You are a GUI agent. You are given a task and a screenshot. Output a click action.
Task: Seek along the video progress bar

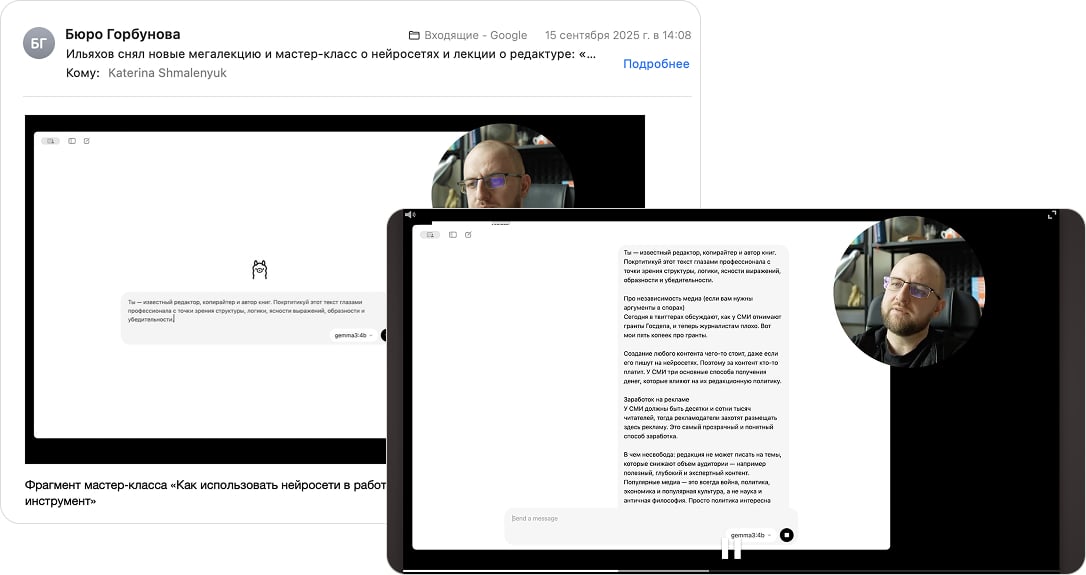pyautogui.click(x=731, y=571)
